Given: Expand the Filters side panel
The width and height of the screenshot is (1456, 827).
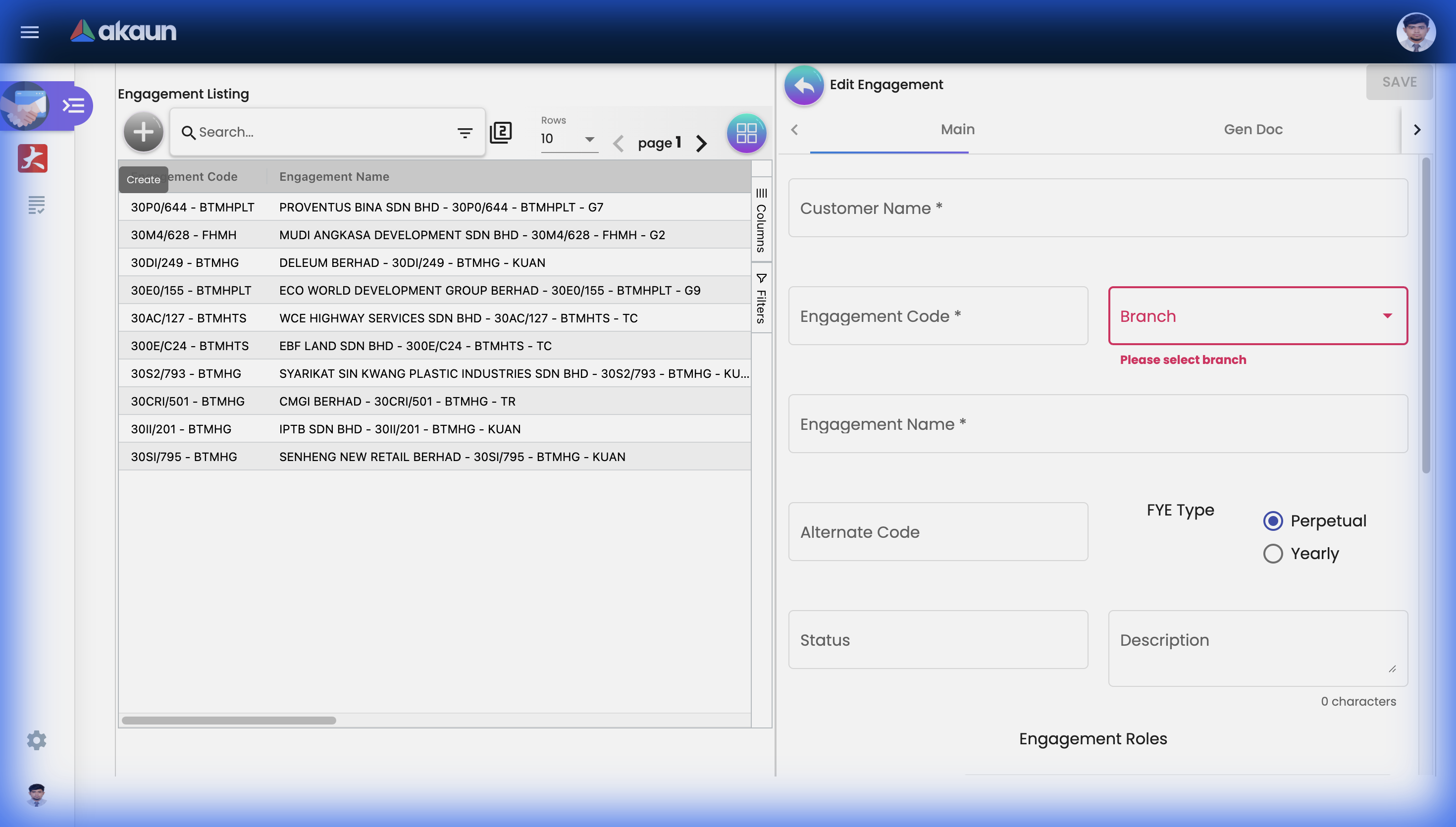Looking at the screenshot, I should click(x=761, y=295).
